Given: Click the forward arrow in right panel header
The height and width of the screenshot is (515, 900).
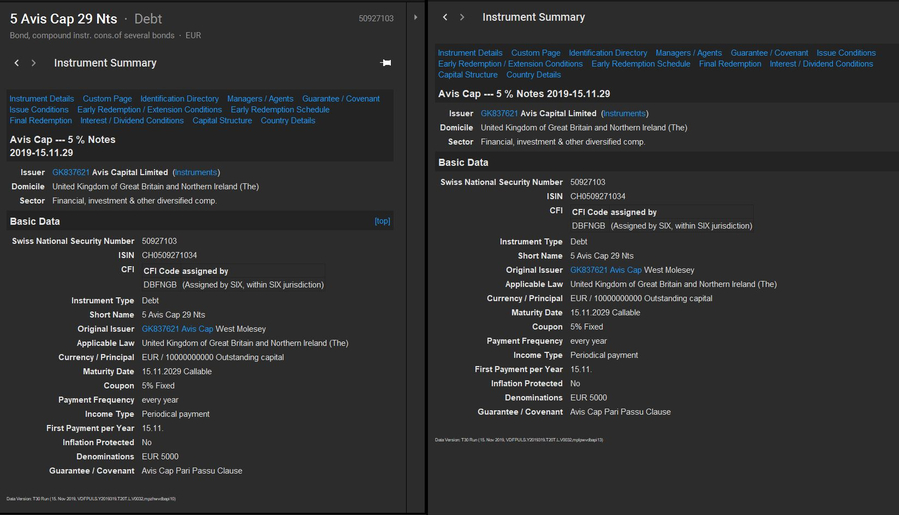Looking at the screenshot, I should coord(462,17).
